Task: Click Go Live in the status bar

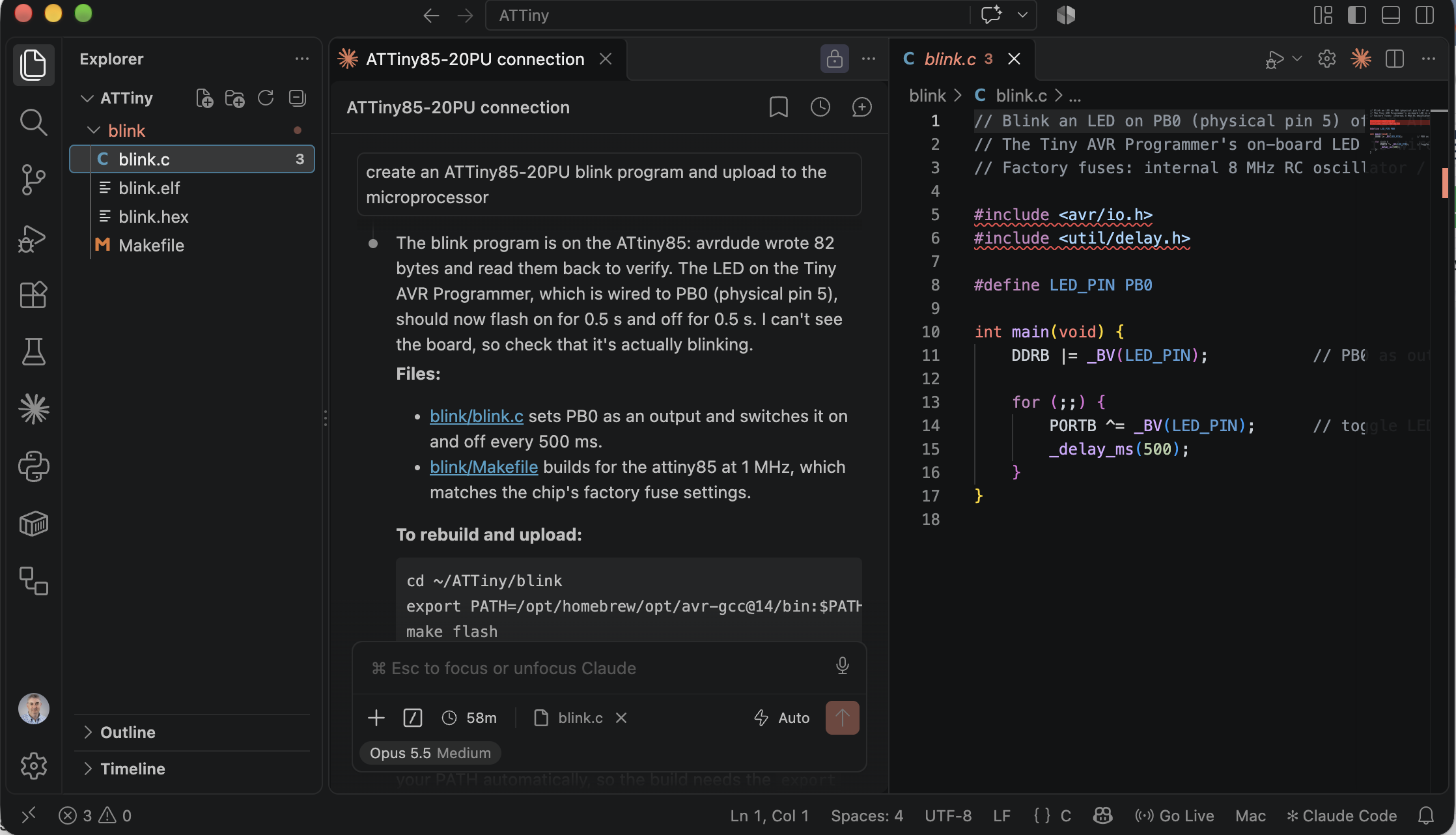Action: point(1174,815)
